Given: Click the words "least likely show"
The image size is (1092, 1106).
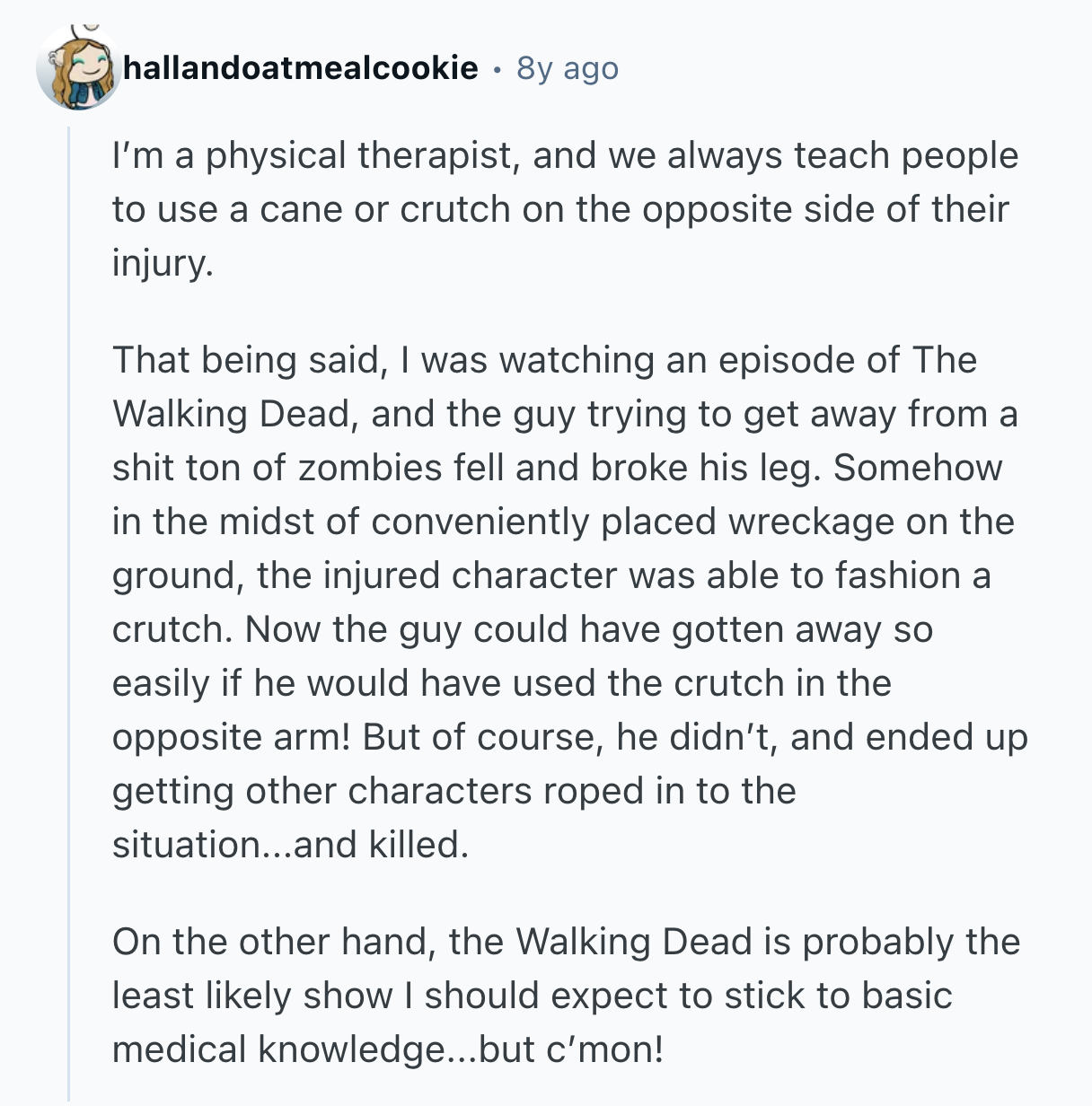Looking at the screenshot, I should (252, 996).
